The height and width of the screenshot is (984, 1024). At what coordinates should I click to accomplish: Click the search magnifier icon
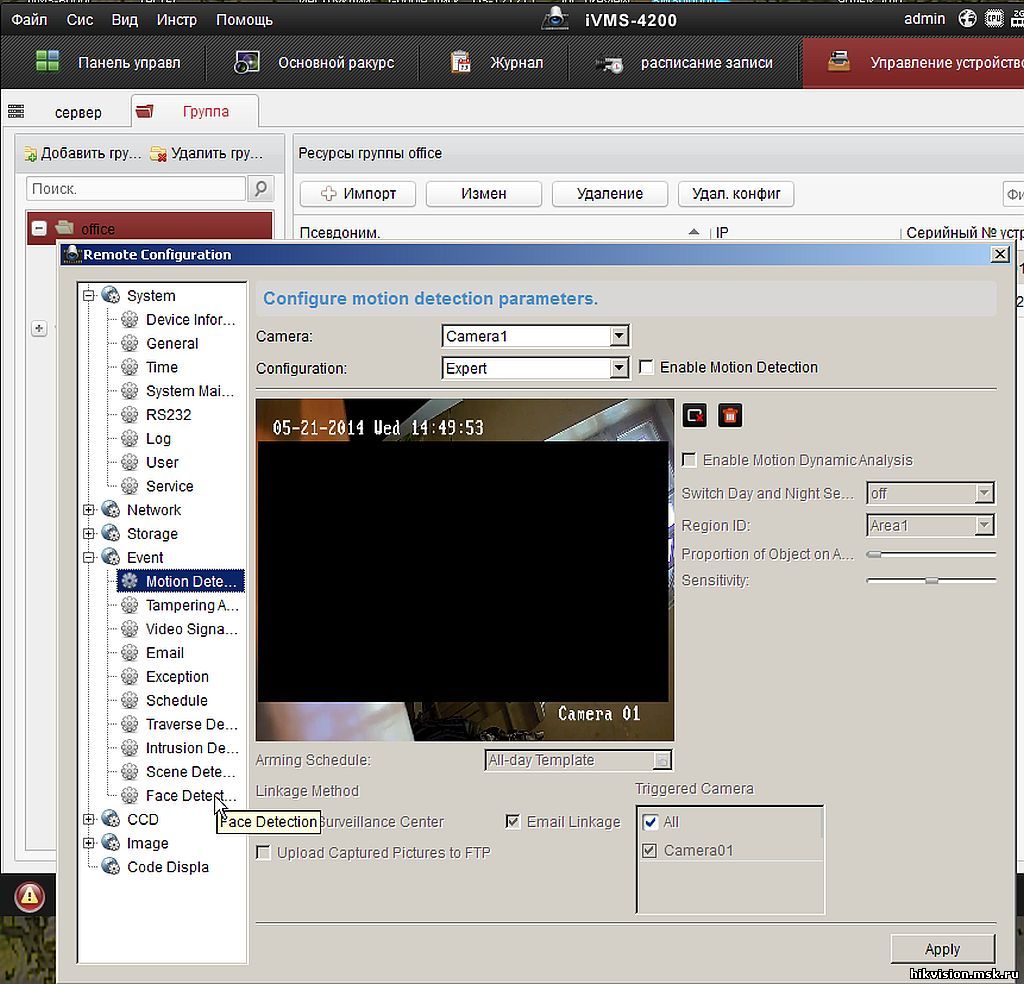tap(261, 189)
